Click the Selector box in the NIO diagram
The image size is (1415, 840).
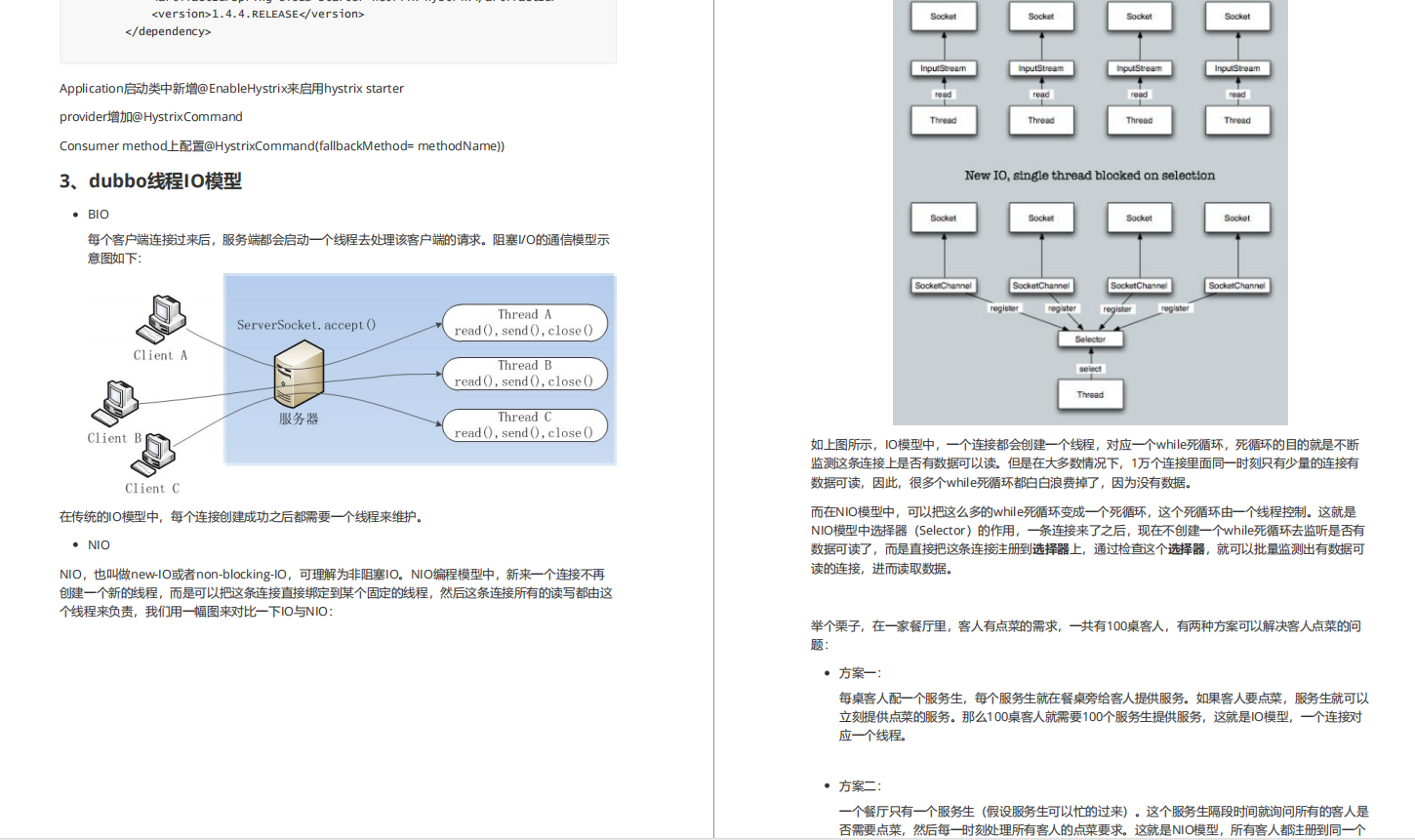tap(1090, 340)
